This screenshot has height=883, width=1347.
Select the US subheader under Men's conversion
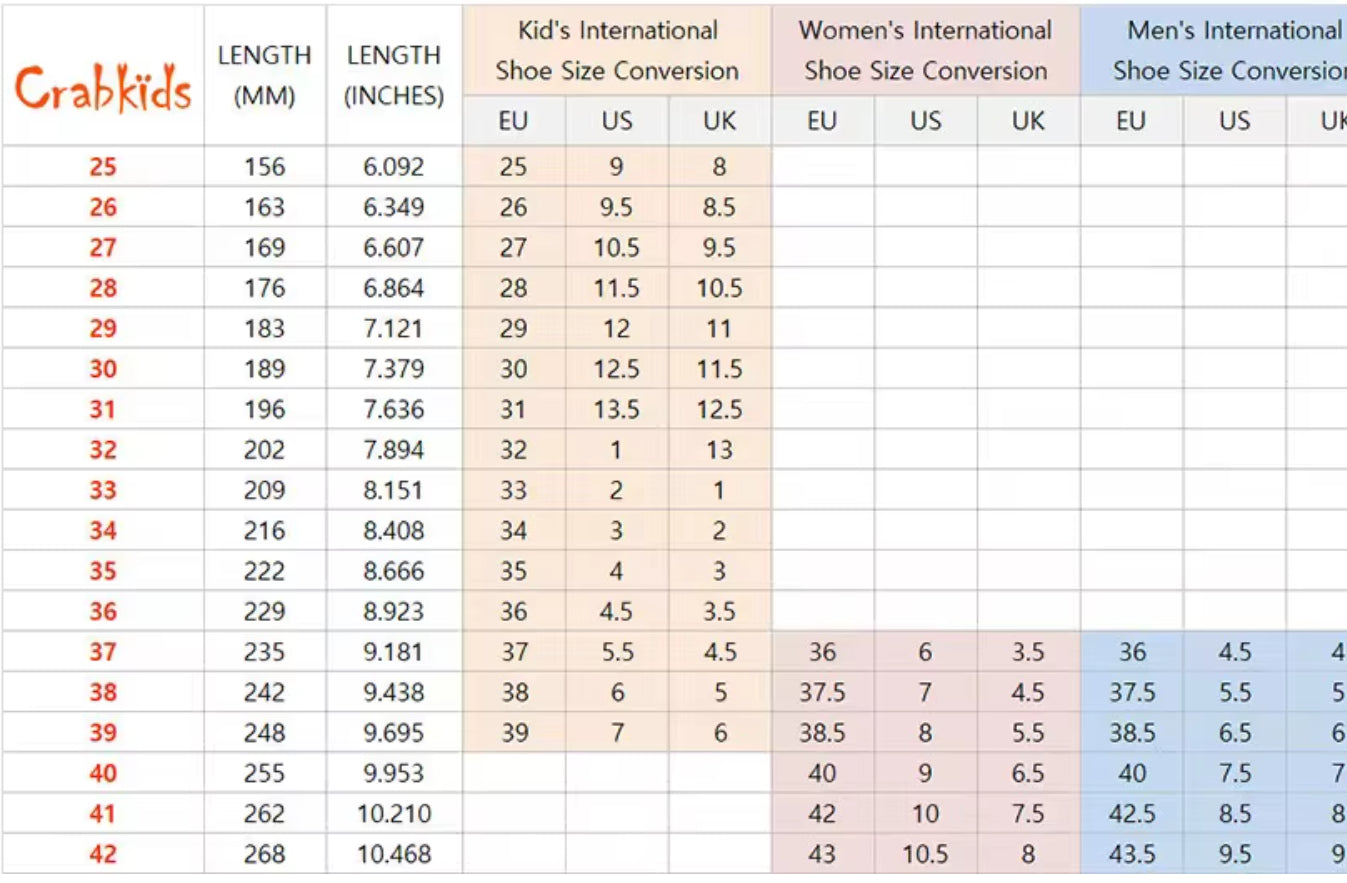click(1235, 121)
